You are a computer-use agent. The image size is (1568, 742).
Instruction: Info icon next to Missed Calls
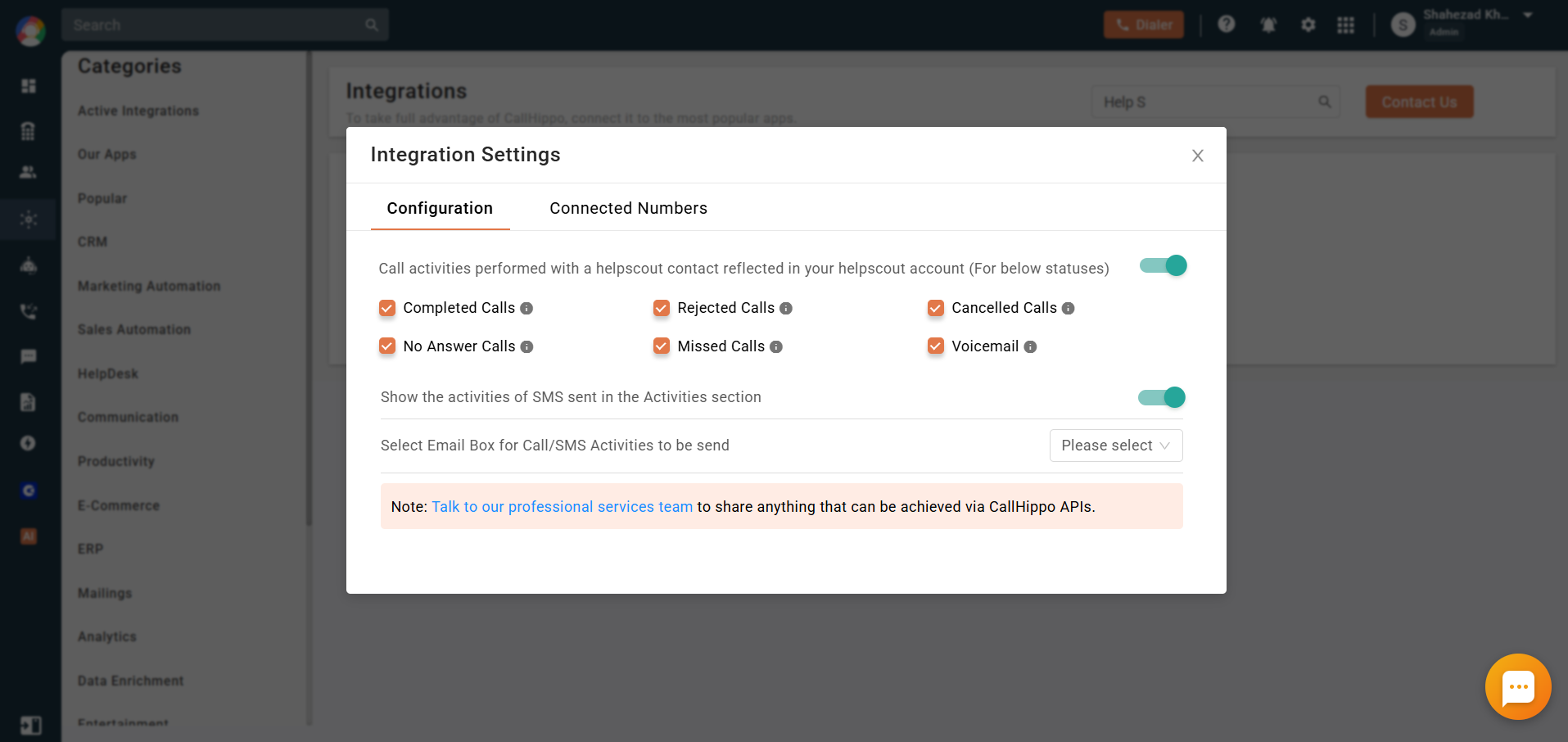tap(776, 347)
